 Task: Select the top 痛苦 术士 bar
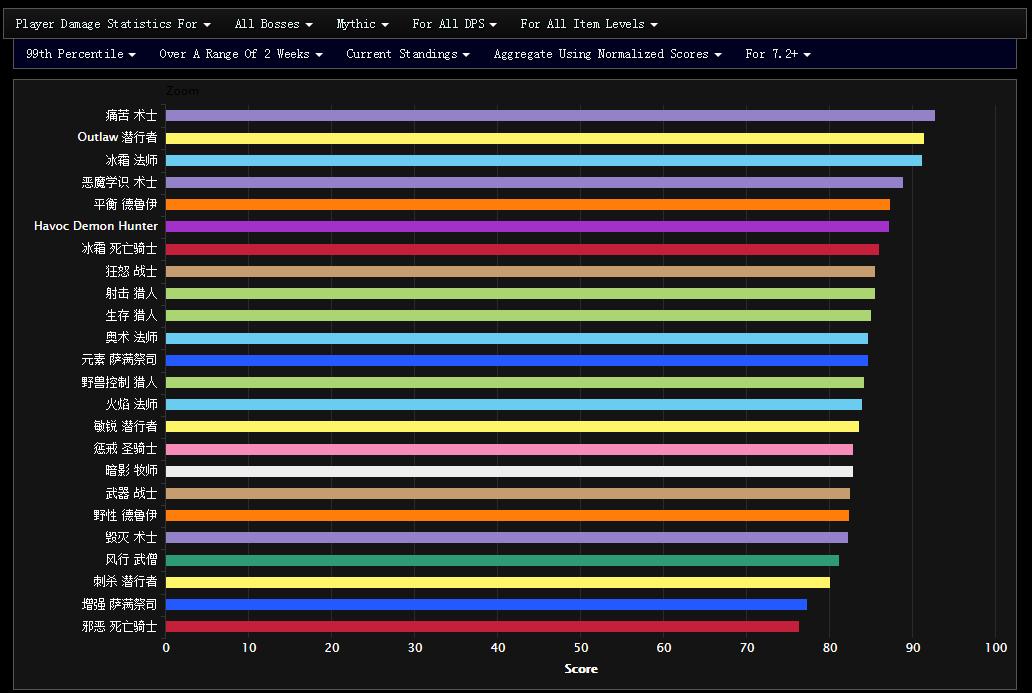click(x=550, y=116)
